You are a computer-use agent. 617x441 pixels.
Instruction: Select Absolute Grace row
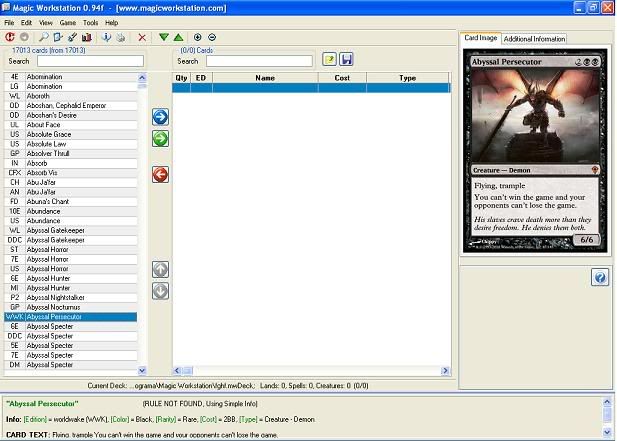[x=71, y=134]
